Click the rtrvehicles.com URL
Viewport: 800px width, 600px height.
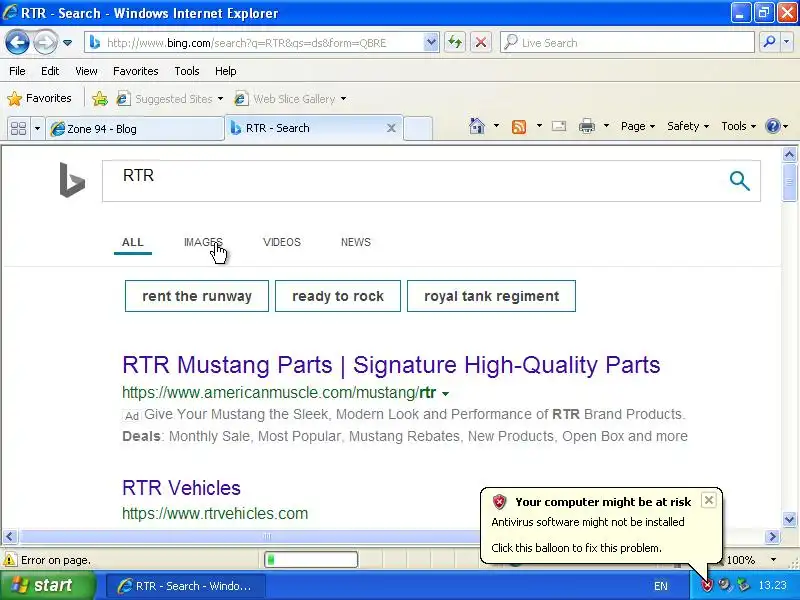tap(215, 513)
